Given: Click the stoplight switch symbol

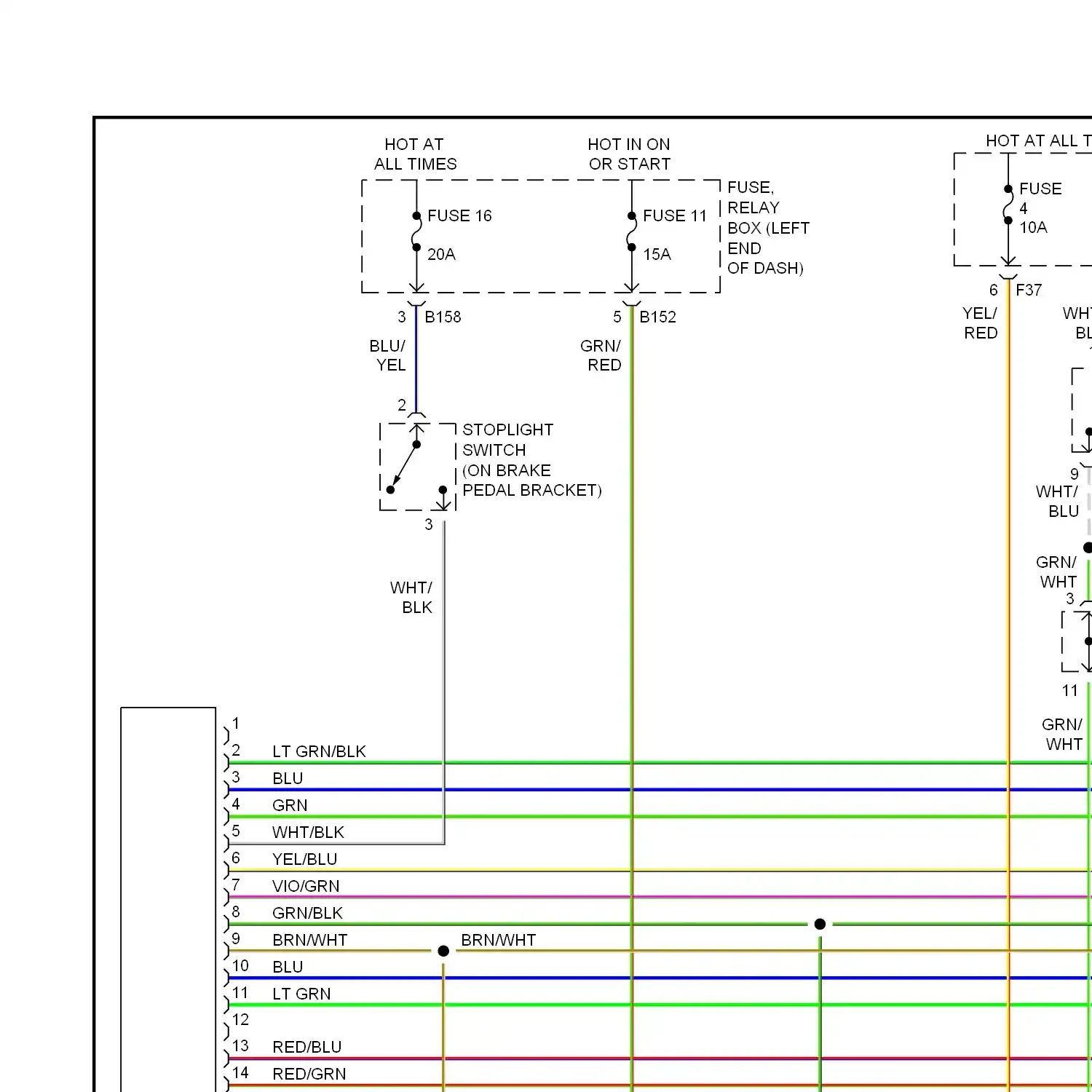Looking at the screenshot, I should [x=417, y=467].
